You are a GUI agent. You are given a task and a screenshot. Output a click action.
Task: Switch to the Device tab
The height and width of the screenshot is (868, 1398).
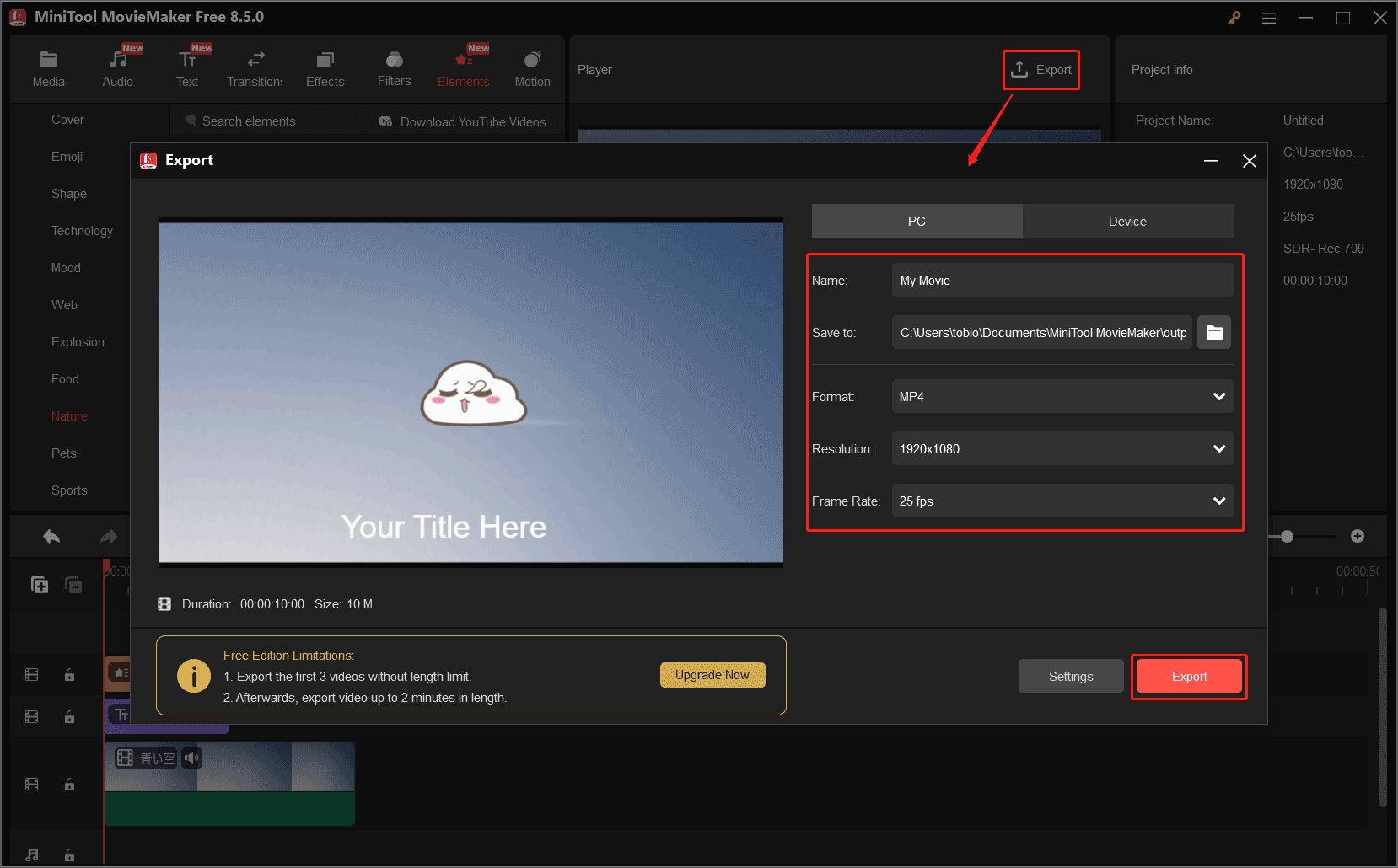click(x=1127, y=221)
